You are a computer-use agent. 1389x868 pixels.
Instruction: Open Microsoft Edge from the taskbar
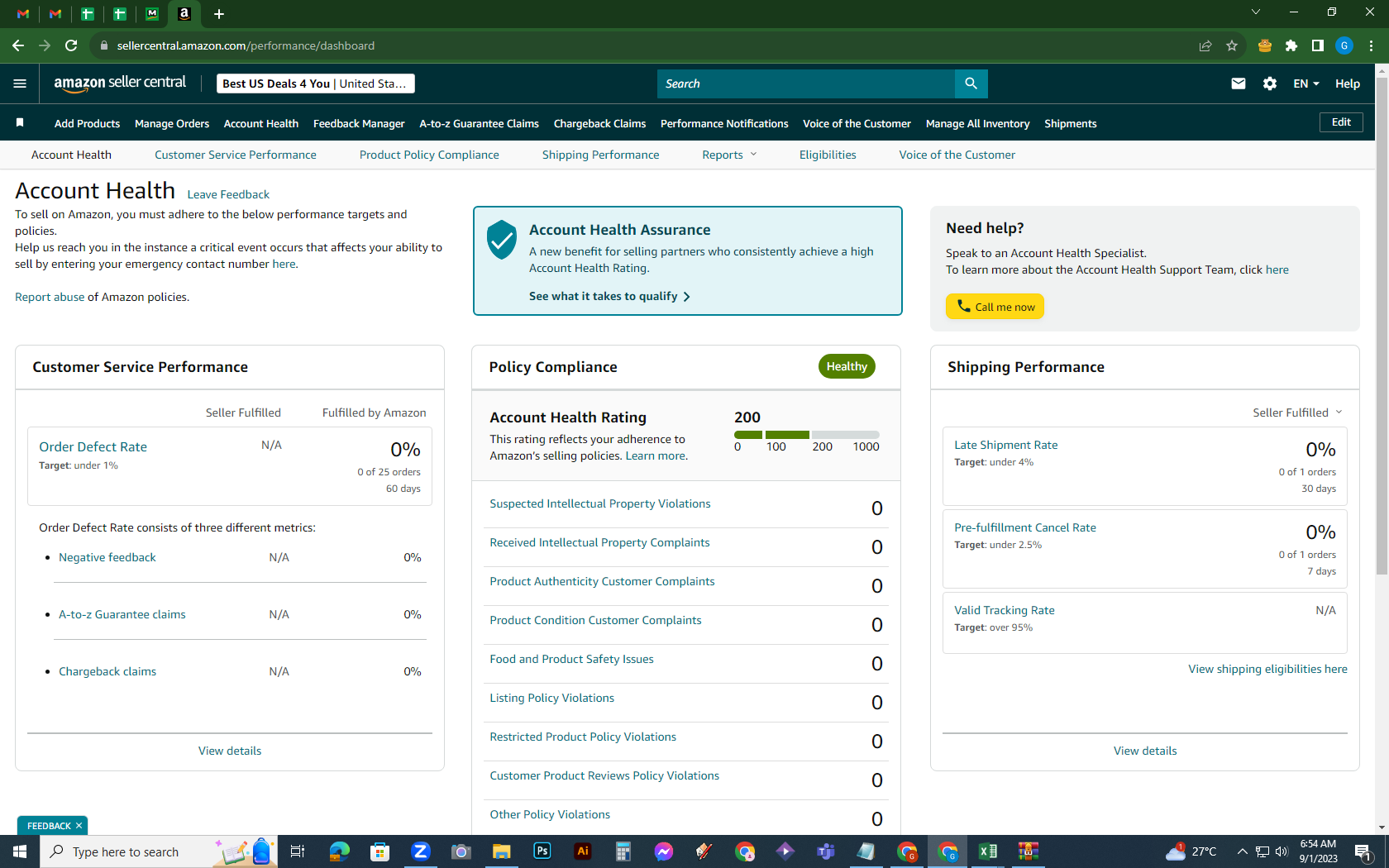340,851
